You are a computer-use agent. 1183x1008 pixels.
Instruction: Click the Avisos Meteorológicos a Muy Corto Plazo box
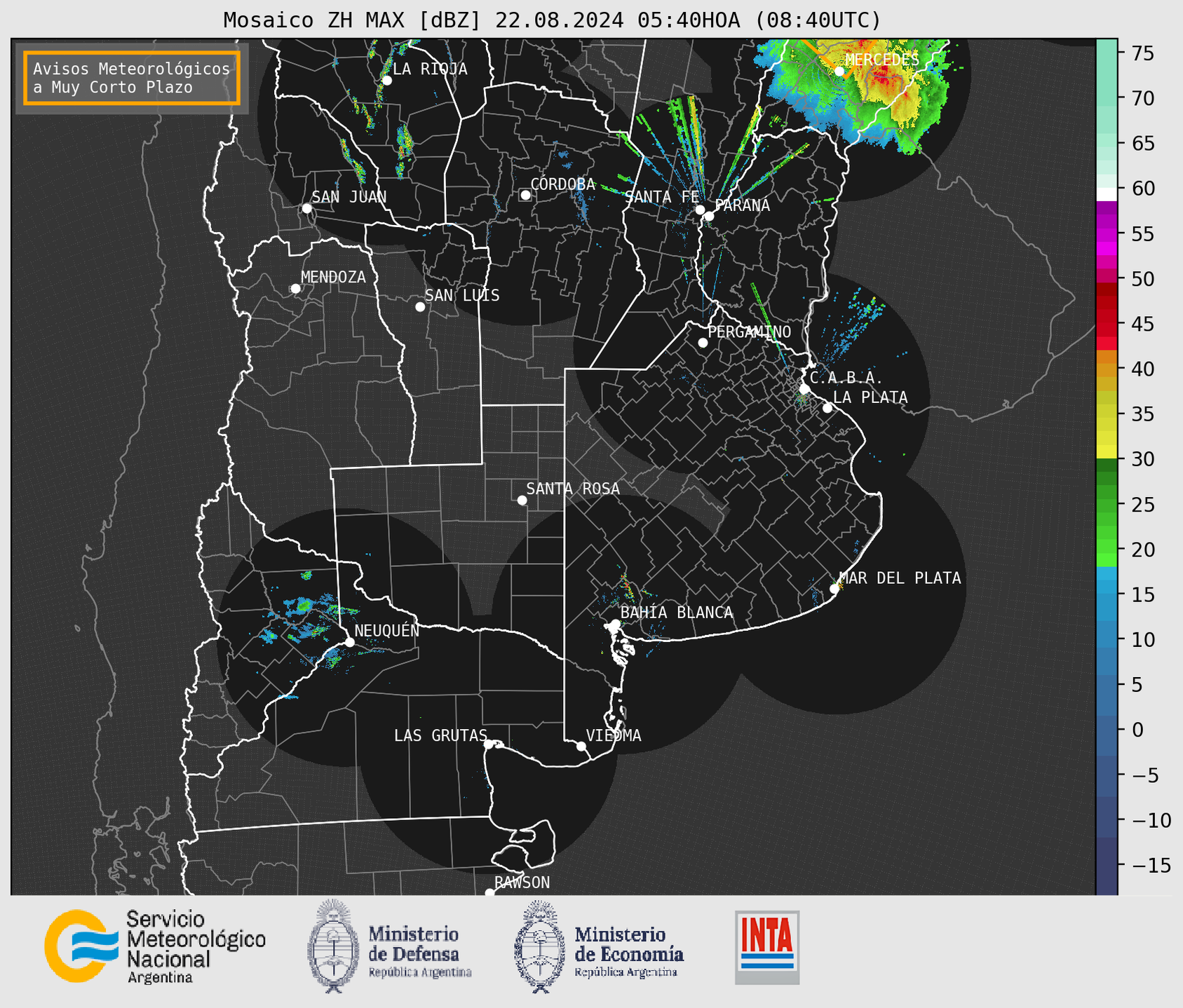[132, 78]
